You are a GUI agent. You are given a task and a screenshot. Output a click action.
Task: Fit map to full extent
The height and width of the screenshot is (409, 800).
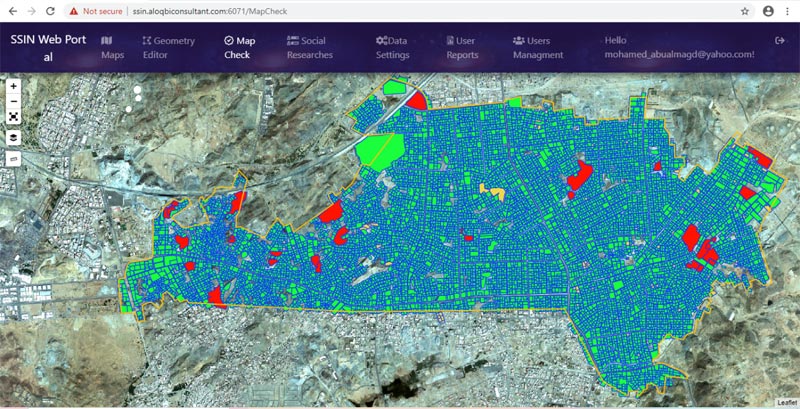pyautogui.click(x=14, y=116)
